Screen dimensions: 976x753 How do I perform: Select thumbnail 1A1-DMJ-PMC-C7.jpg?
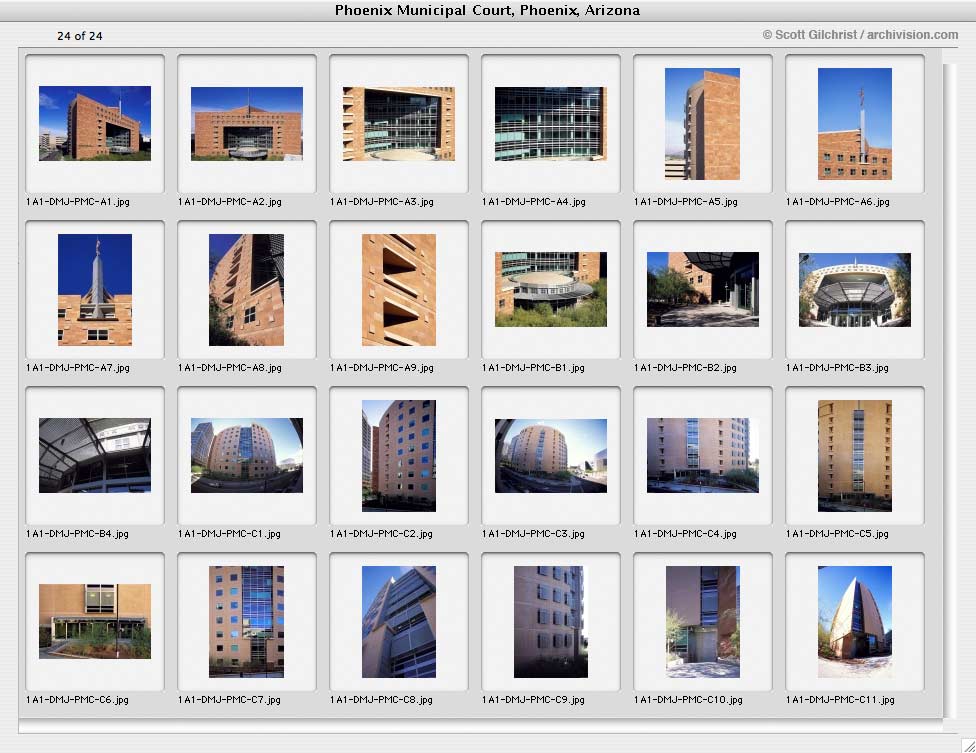pyautogui.click(x=246, y=622)
